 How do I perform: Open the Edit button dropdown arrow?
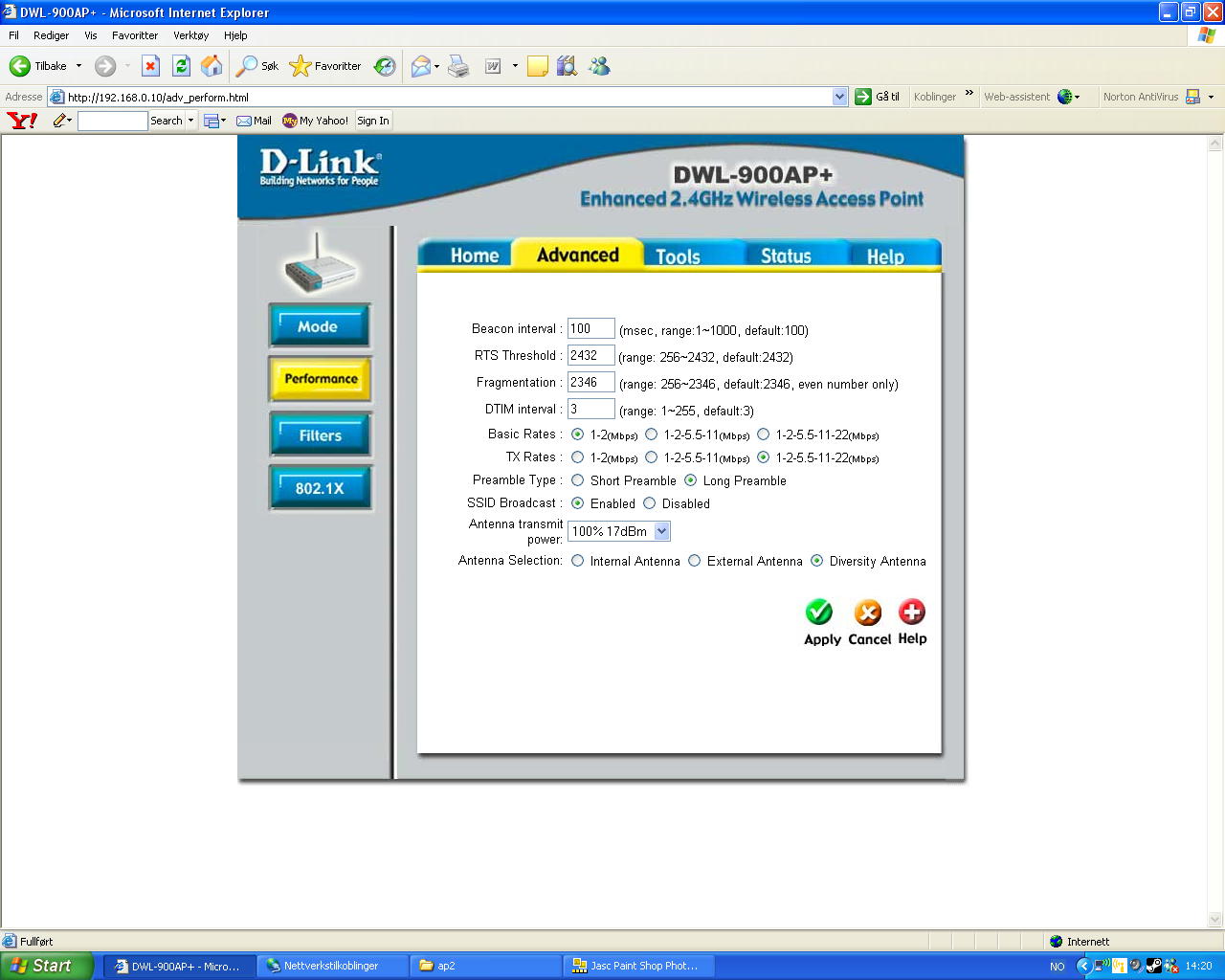point(515,66)
